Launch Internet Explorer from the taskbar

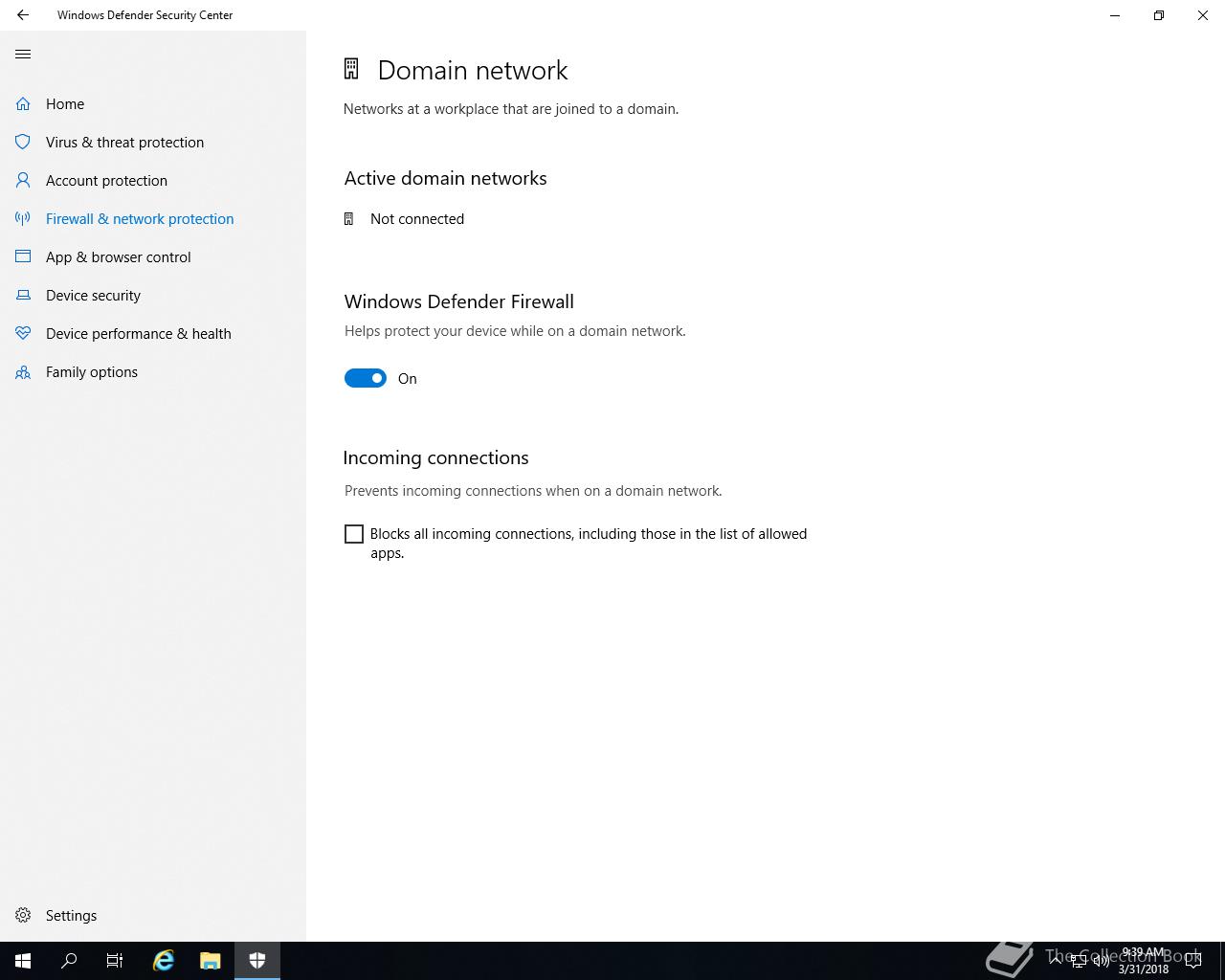[164, 961]
